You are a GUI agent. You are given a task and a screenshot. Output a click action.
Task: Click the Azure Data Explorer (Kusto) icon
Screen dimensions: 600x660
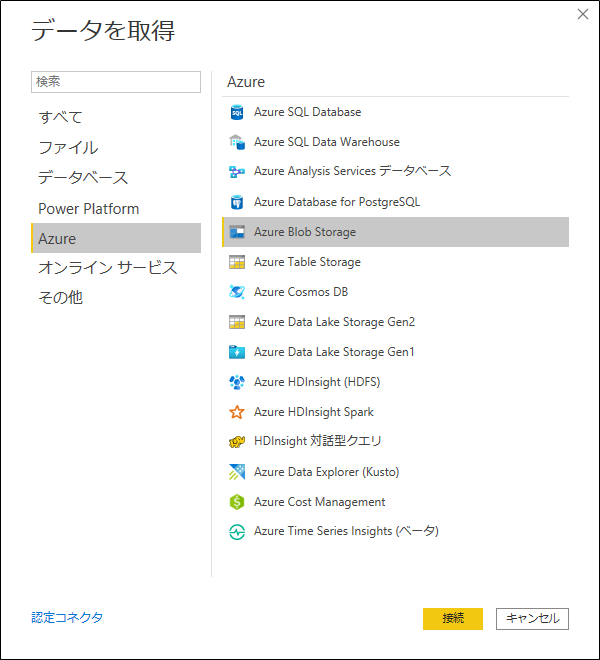[x=237, y=472]
